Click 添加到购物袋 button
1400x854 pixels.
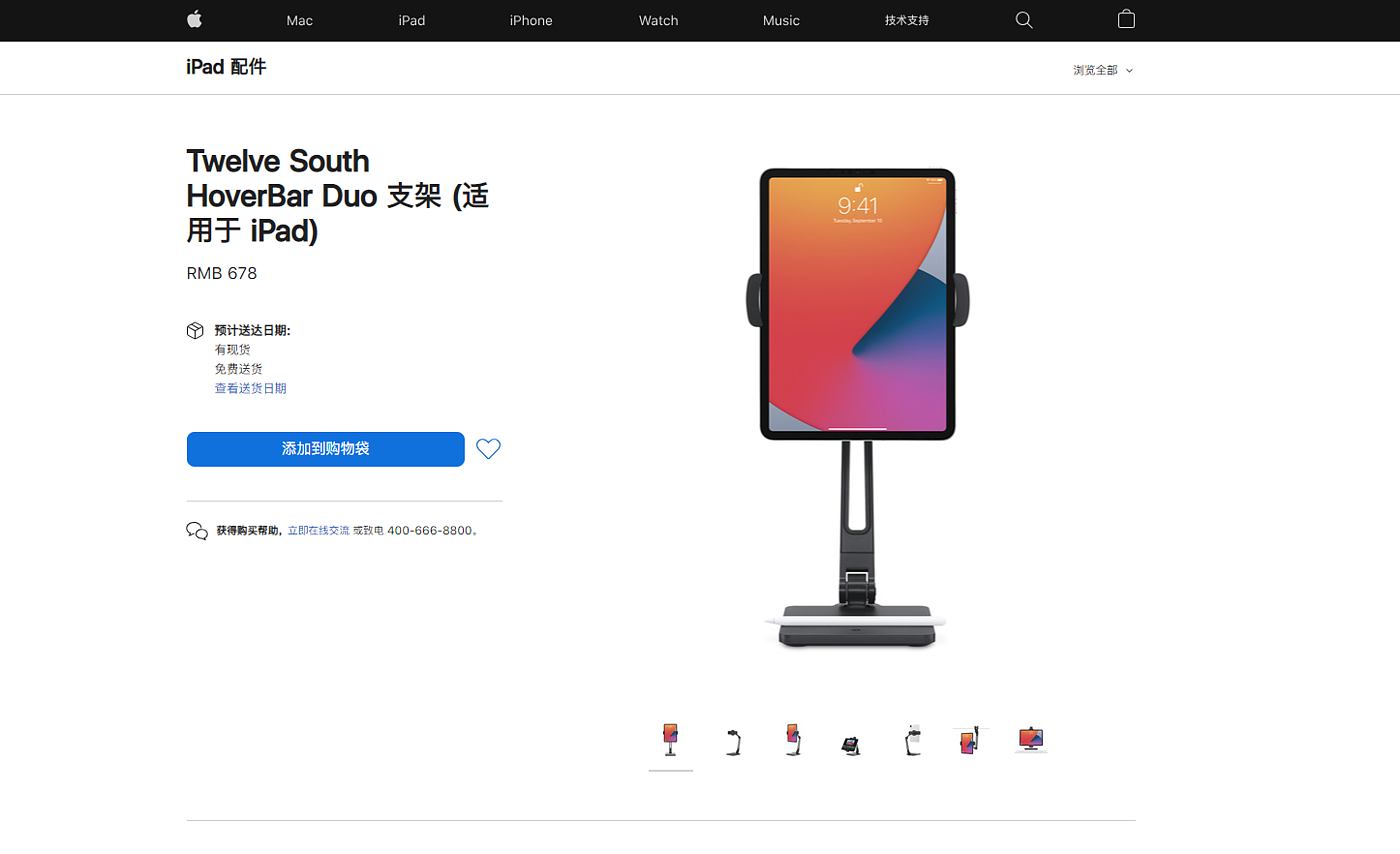(326, 449)
